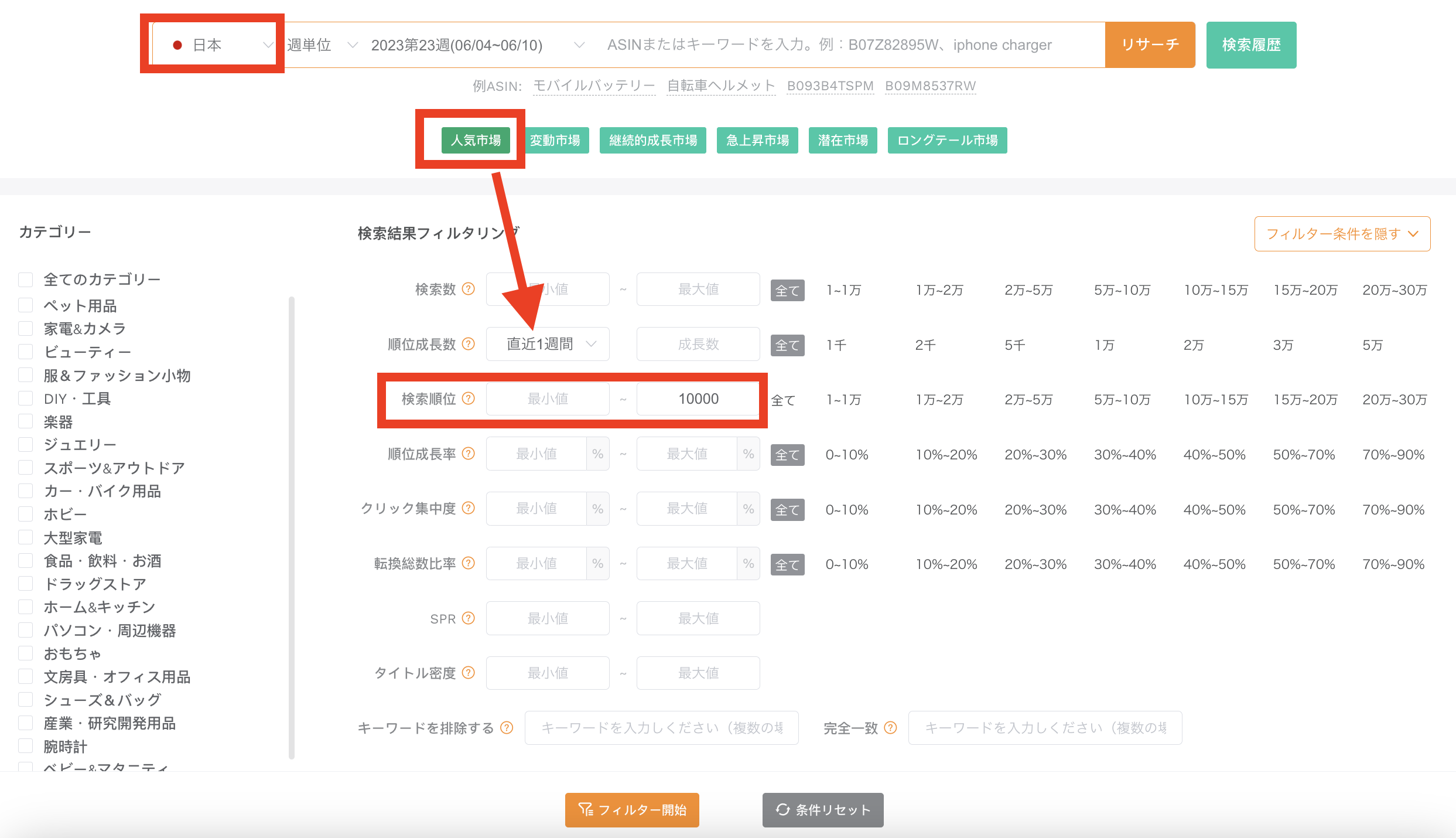Click the リサーチ button
This screenshot has width=1456, height=838.
1150,45
